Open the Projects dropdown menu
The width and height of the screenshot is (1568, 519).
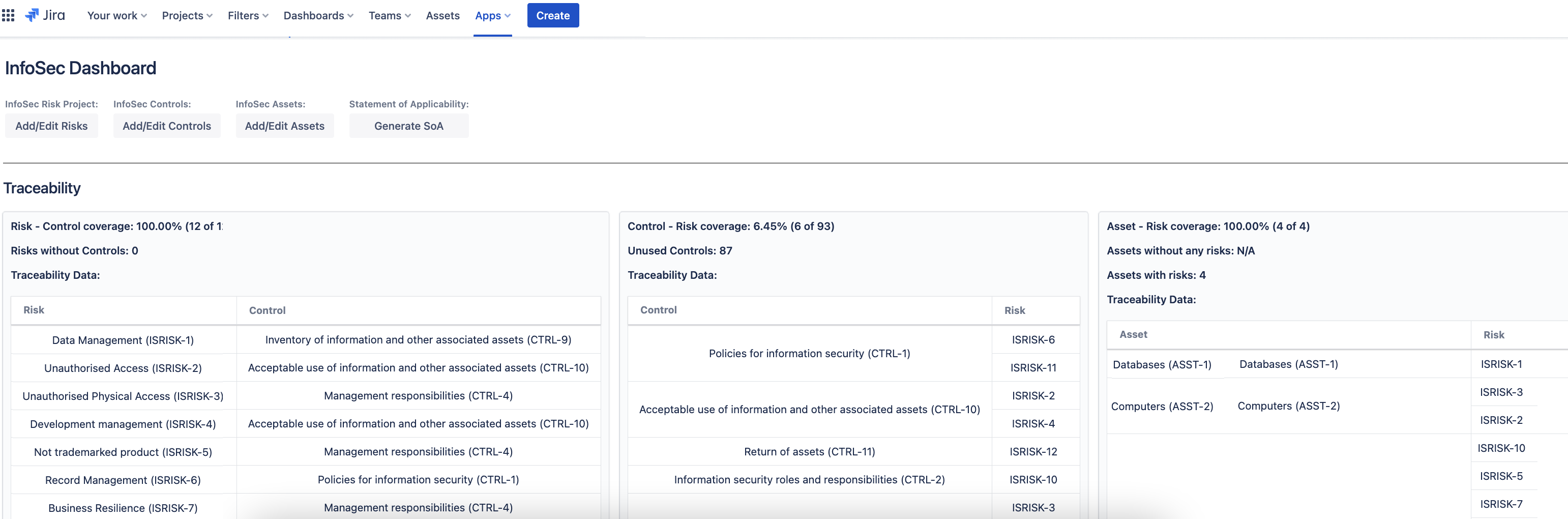(x=187, y=15)
